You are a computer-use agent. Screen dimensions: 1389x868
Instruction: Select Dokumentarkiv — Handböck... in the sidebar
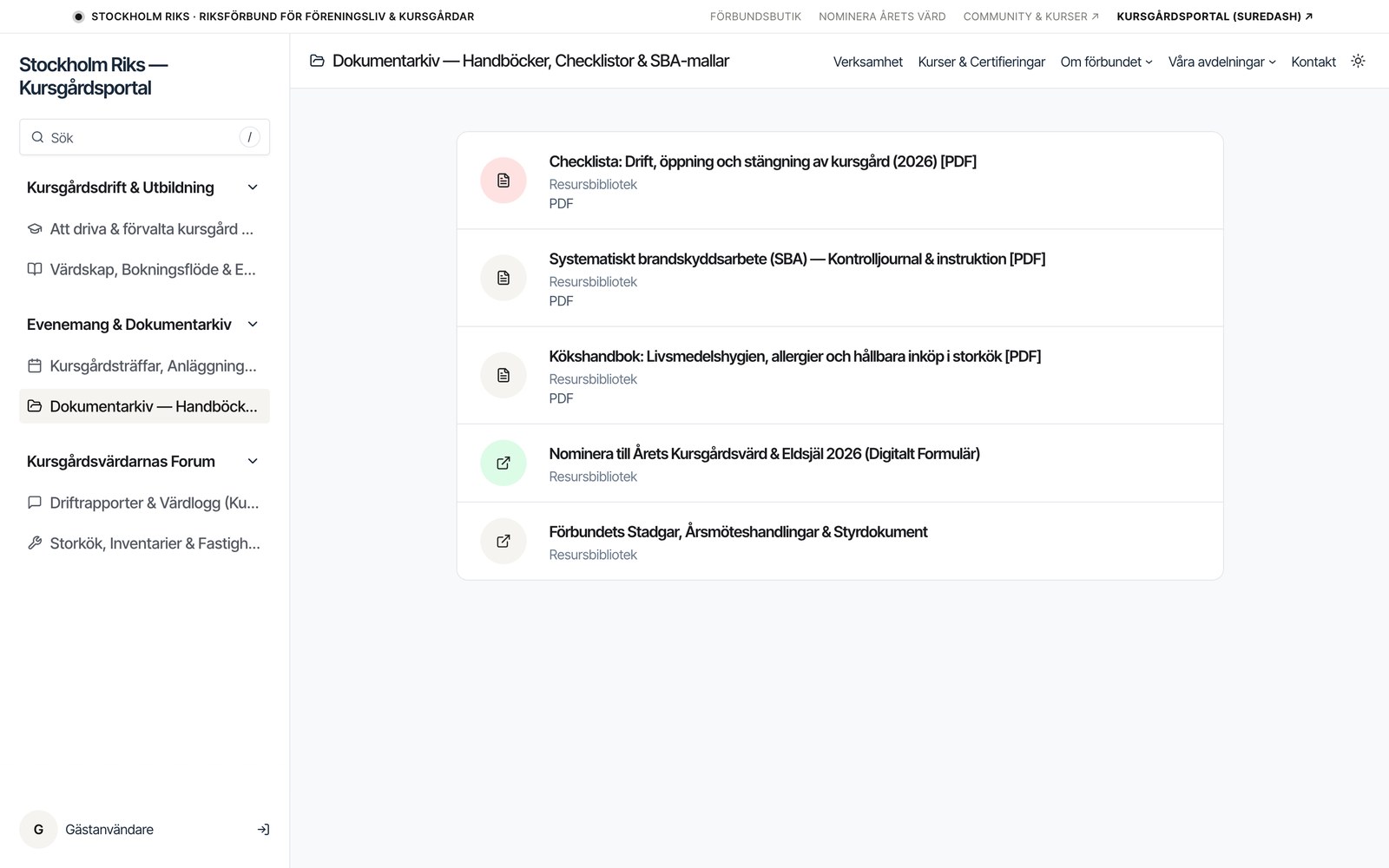click(144, 406)
